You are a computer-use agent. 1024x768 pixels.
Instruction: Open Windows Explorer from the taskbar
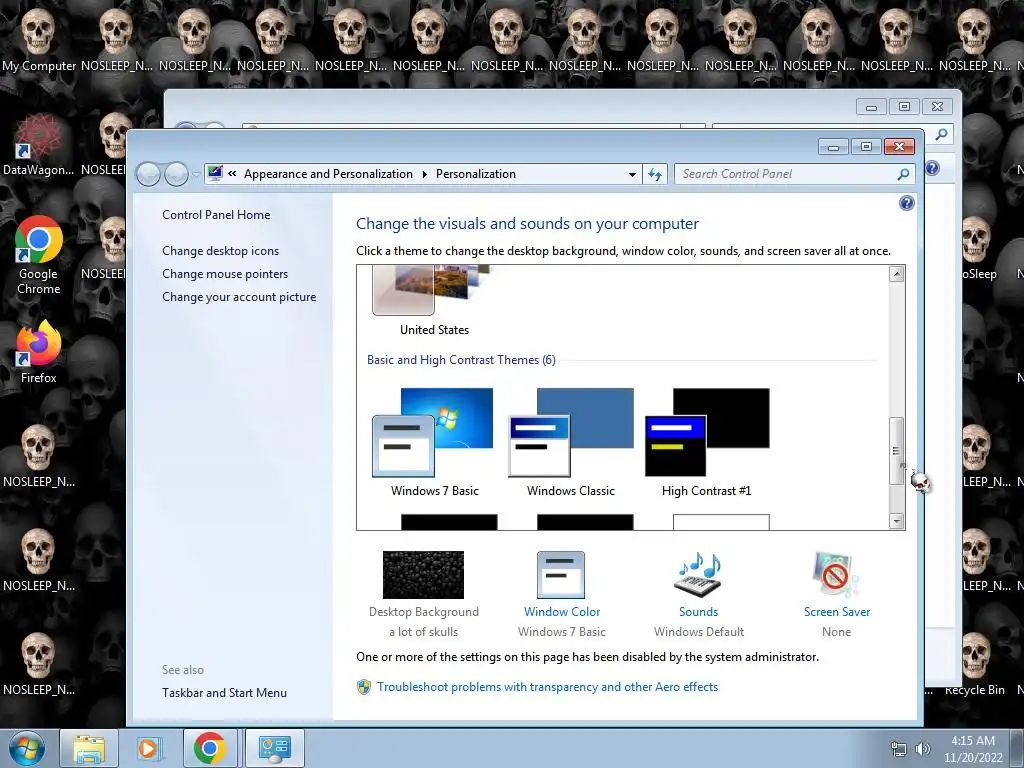click(89, 748)
